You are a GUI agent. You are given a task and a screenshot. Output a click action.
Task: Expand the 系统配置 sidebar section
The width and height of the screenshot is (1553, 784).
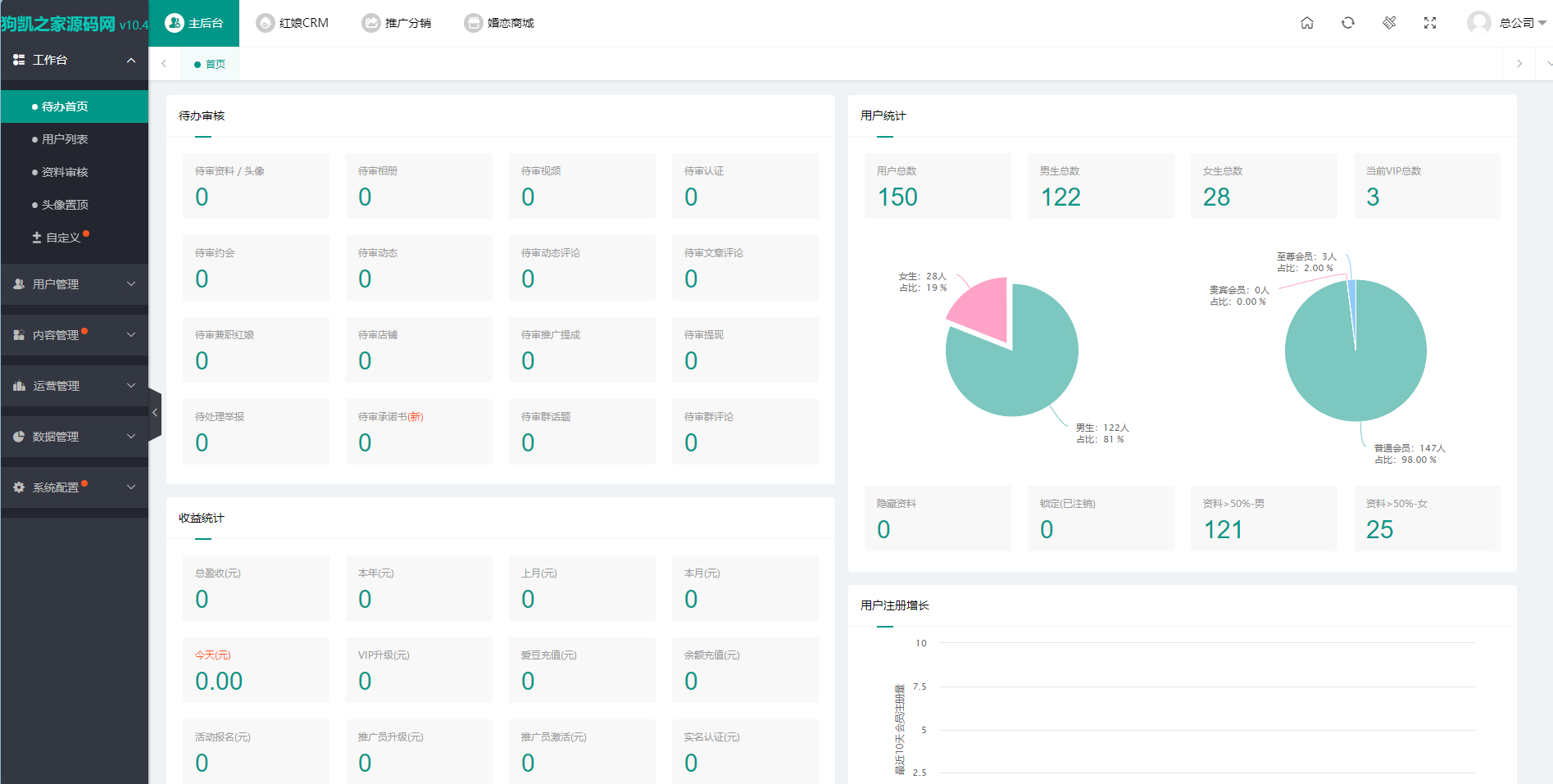(74, 487)
